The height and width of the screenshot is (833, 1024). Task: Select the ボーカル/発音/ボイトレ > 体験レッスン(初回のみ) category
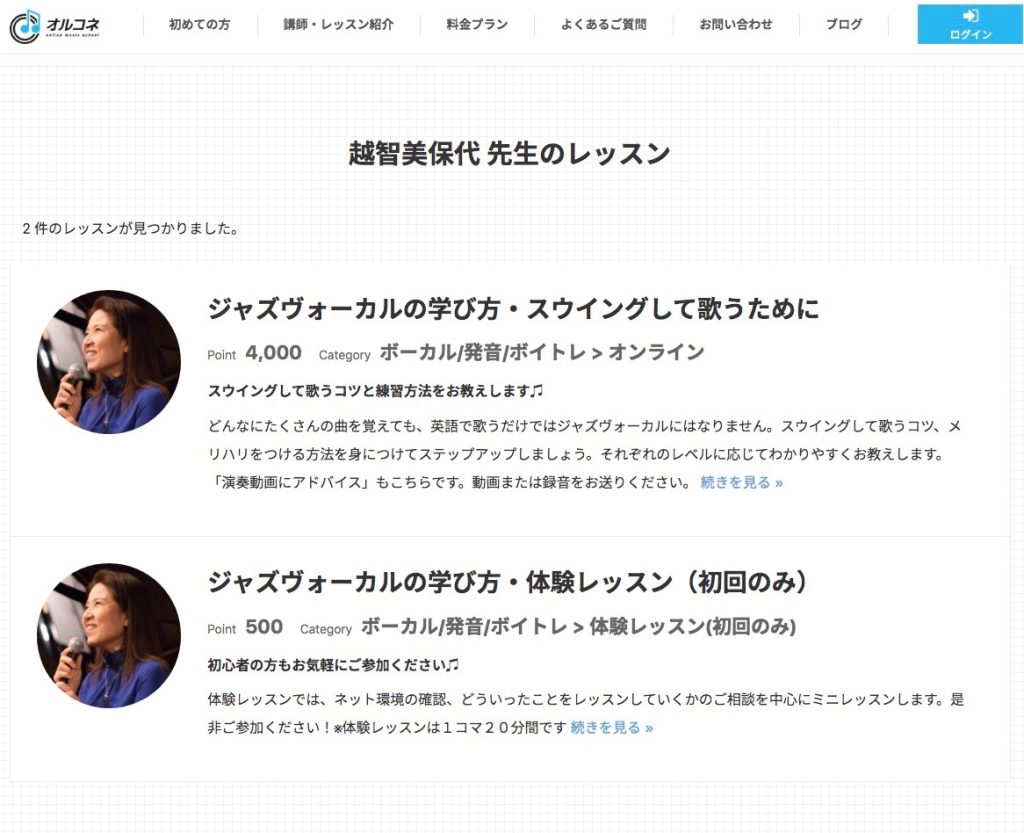coord(578,627)
